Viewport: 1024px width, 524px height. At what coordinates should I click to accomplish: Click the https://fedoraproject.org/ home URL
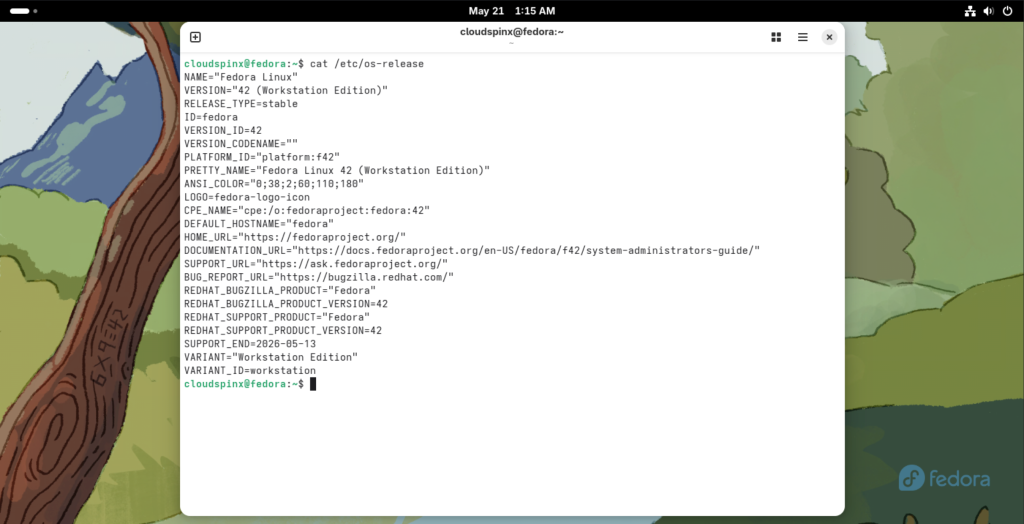(322, 237)
